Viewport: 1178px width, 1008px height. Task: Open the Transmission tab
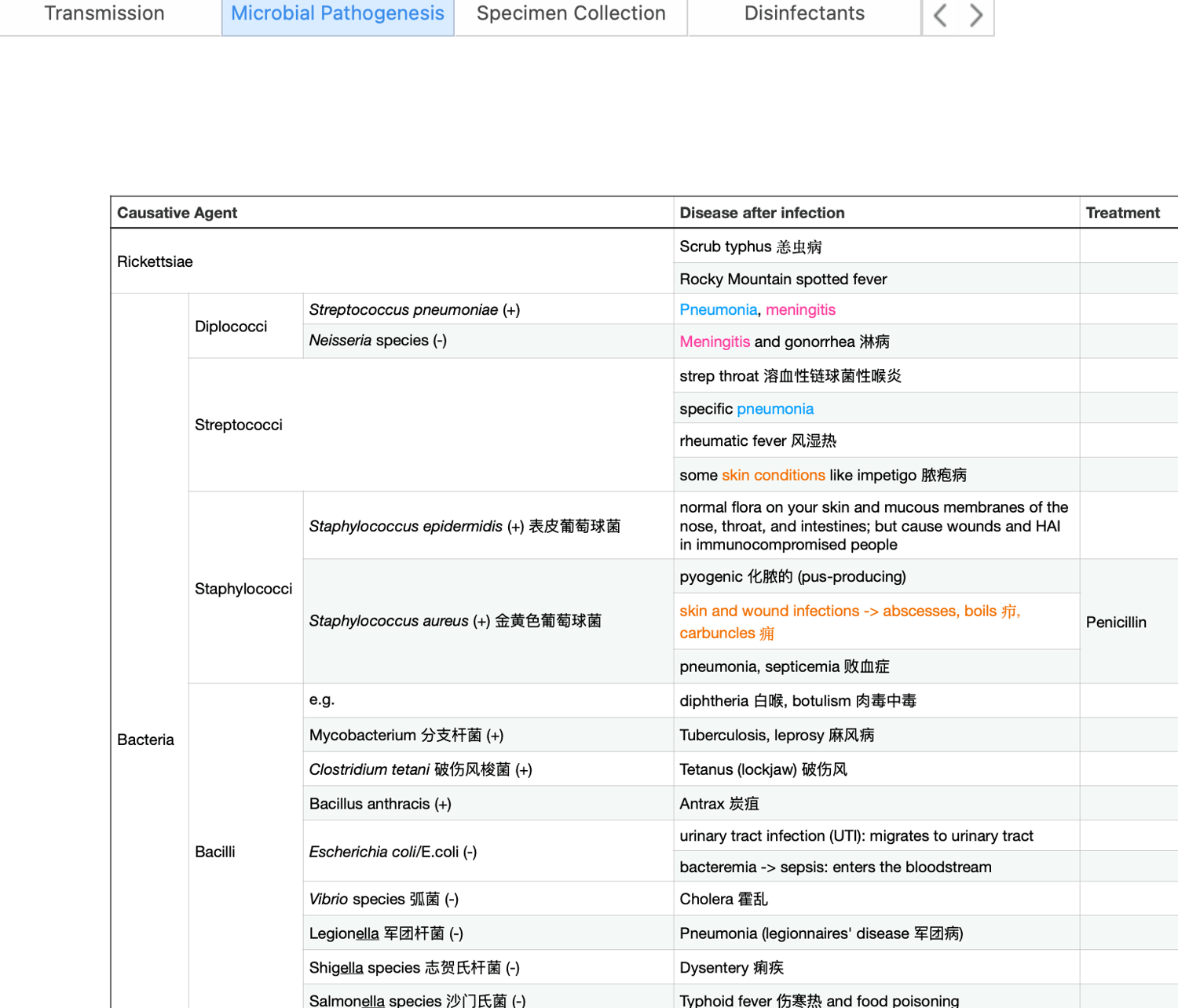pos(104,14)
